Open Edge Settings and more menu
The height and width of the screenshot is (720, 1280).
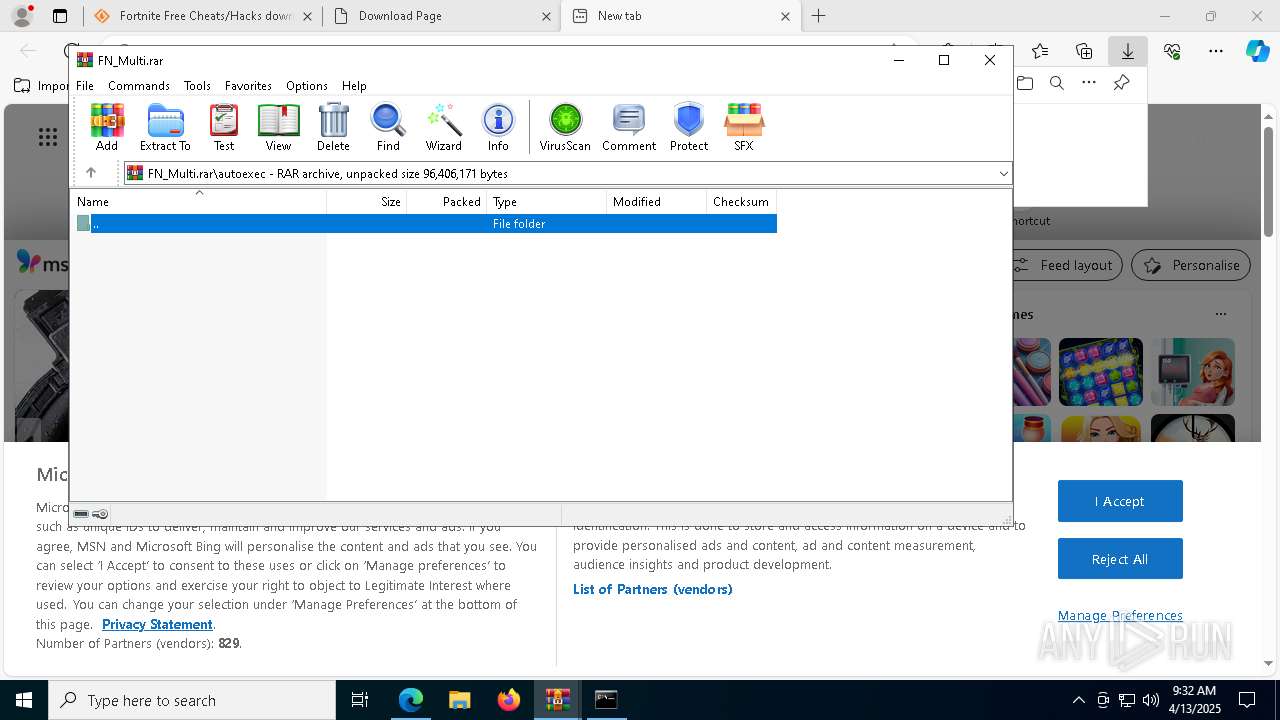1215,51
